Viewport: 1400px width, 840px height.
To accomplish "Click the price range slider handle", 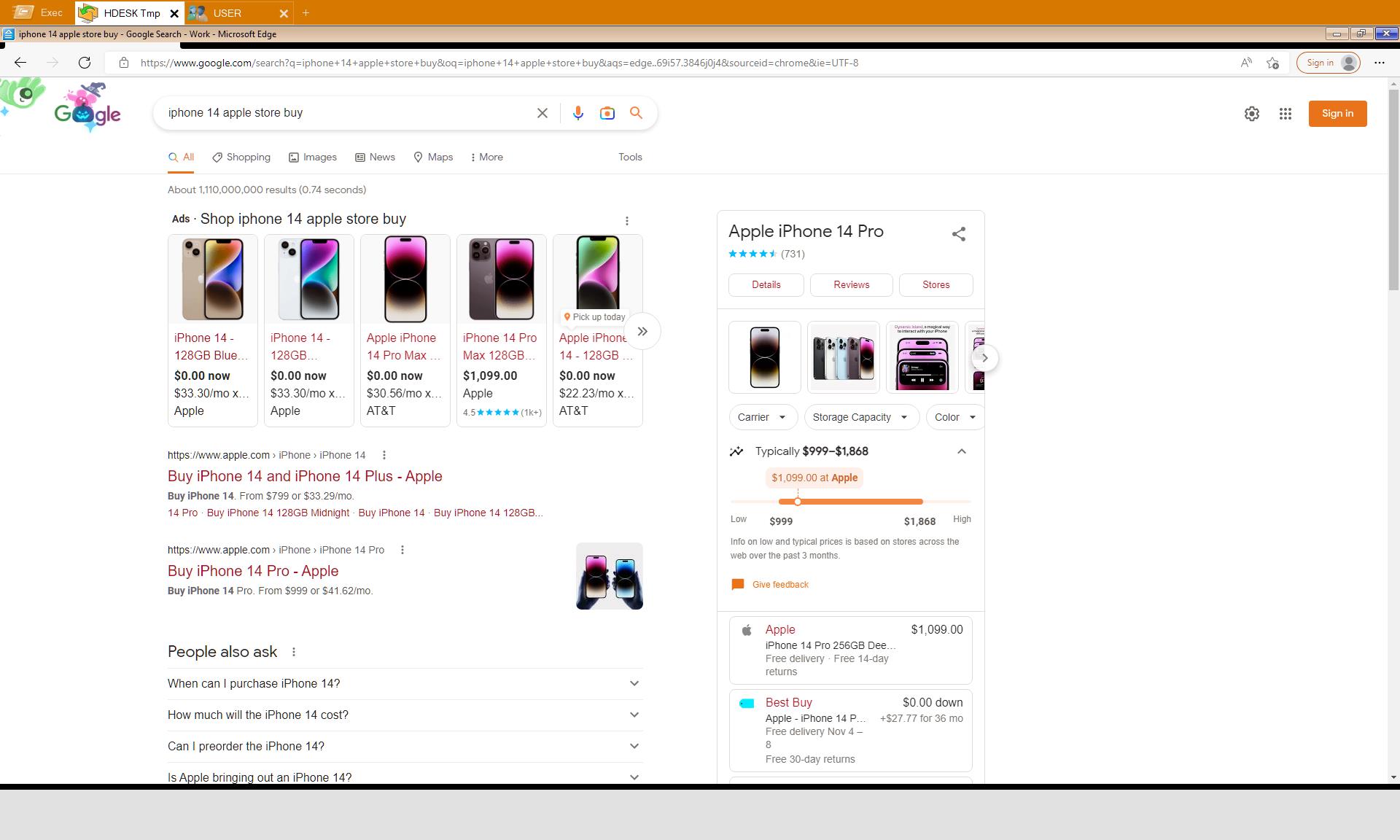I will [x=798, y=502].
